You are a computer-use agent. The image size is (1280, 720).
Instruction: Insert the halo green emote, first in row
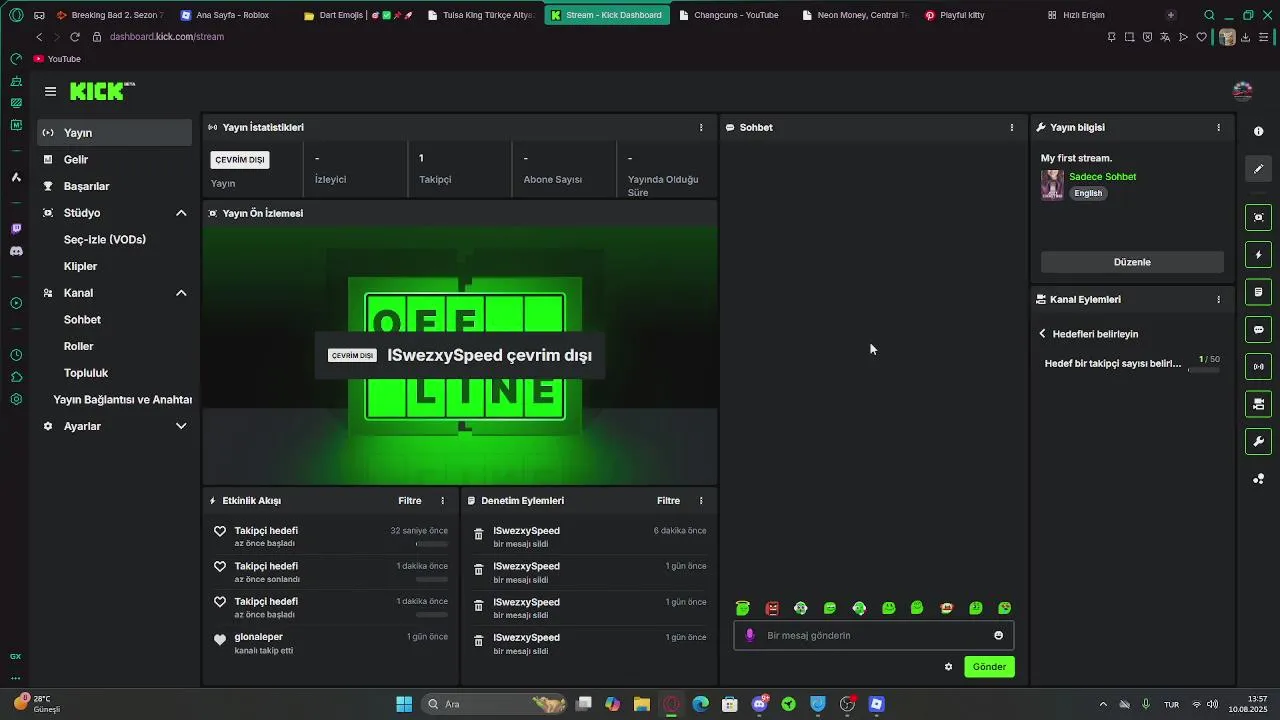pyautogui.click(x=743, y=608)
